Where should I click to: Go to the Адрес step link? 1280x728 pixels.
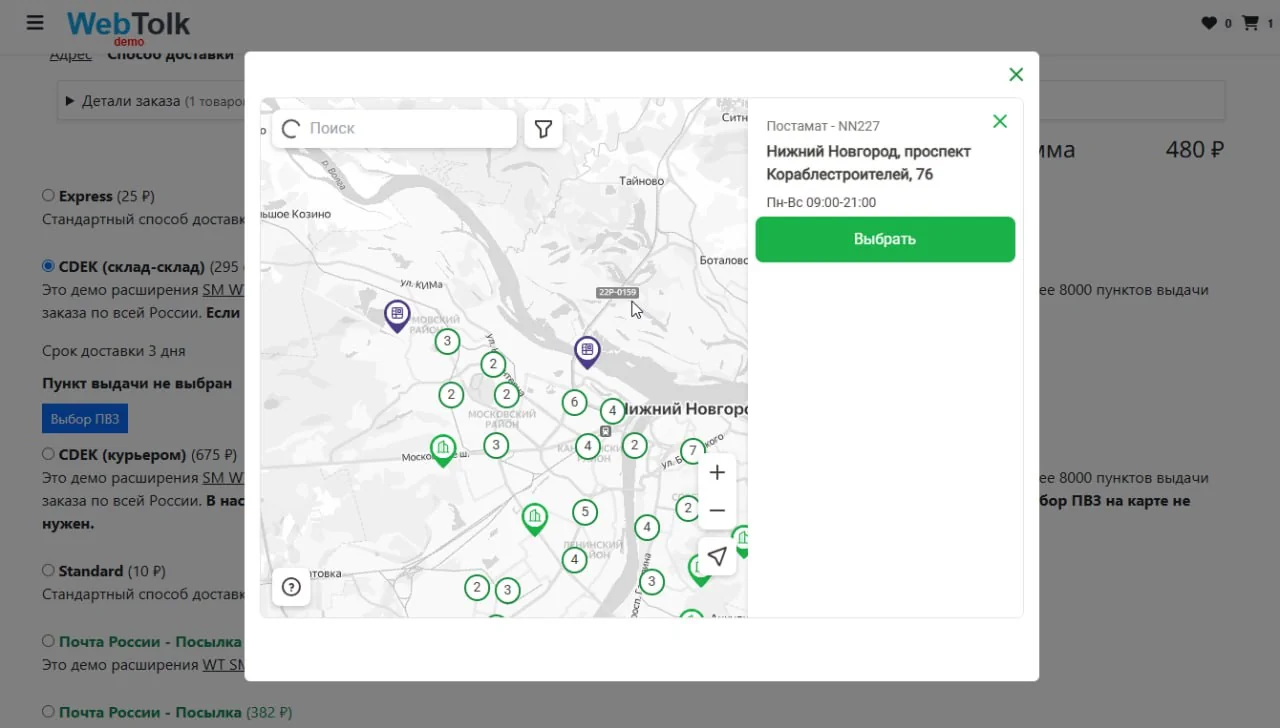tap(70, 55)
